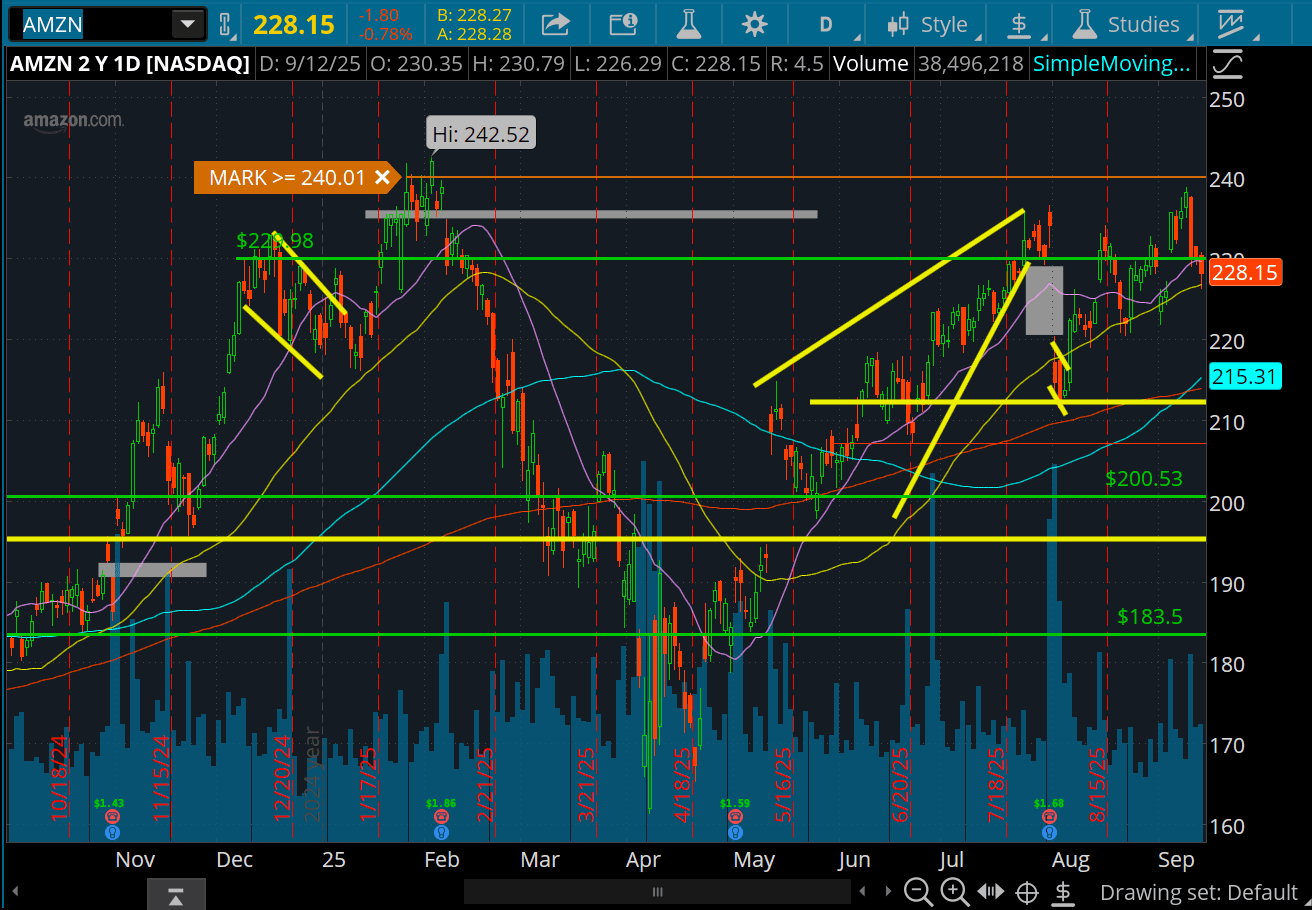This screenshot has height=910, width=1312.
Task: Click the 228.15 last price in toolbar
Action: [x=296, y=24]
